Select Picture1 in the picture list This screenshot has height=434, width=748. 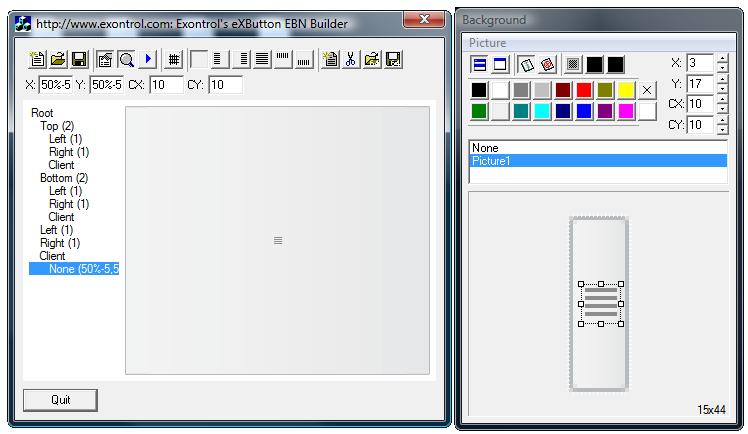tap(490, 161)
